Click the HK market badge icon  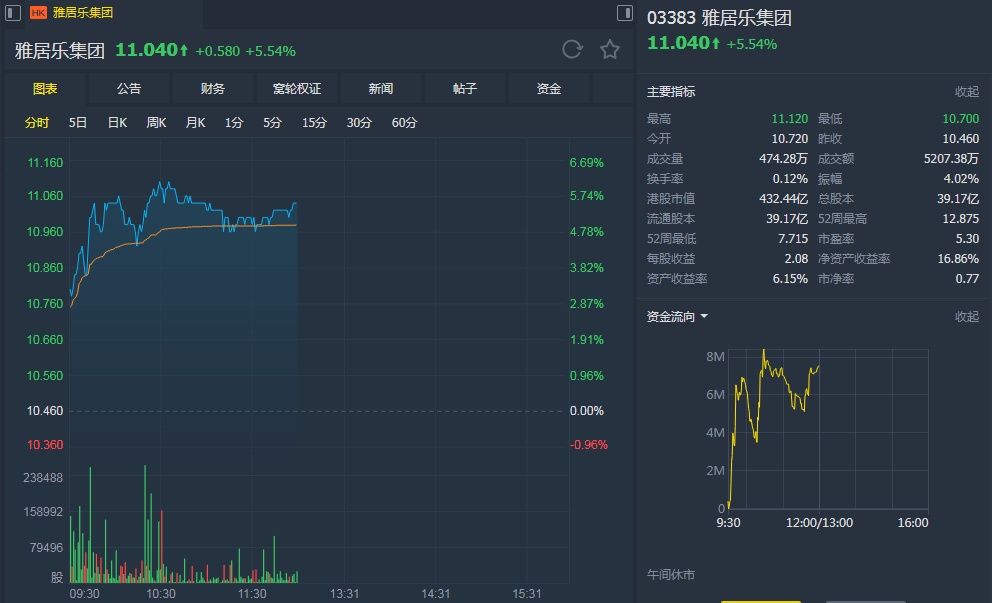(38, 13)
